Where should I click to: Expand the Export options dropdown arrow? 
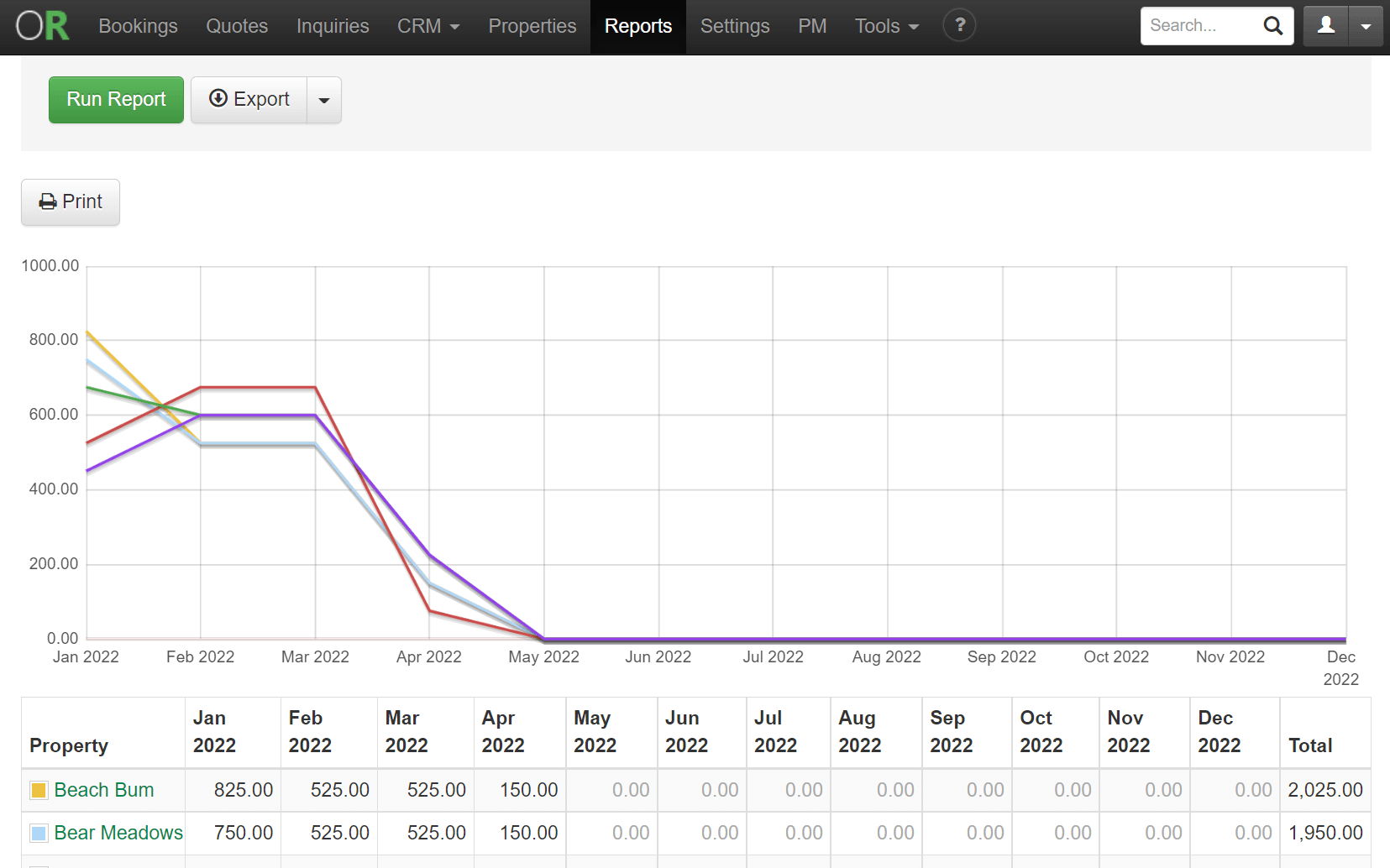[x=324, y=101]
